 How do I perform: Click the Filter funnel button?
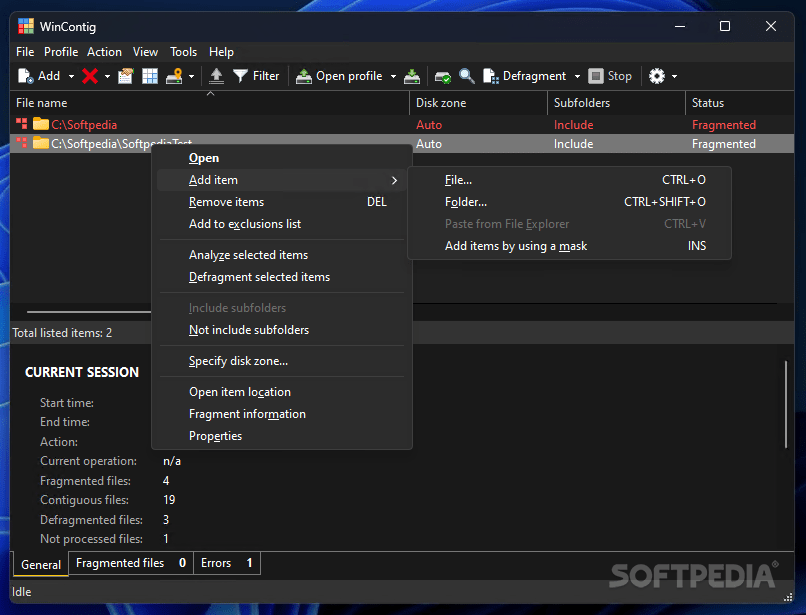(255, 76)
